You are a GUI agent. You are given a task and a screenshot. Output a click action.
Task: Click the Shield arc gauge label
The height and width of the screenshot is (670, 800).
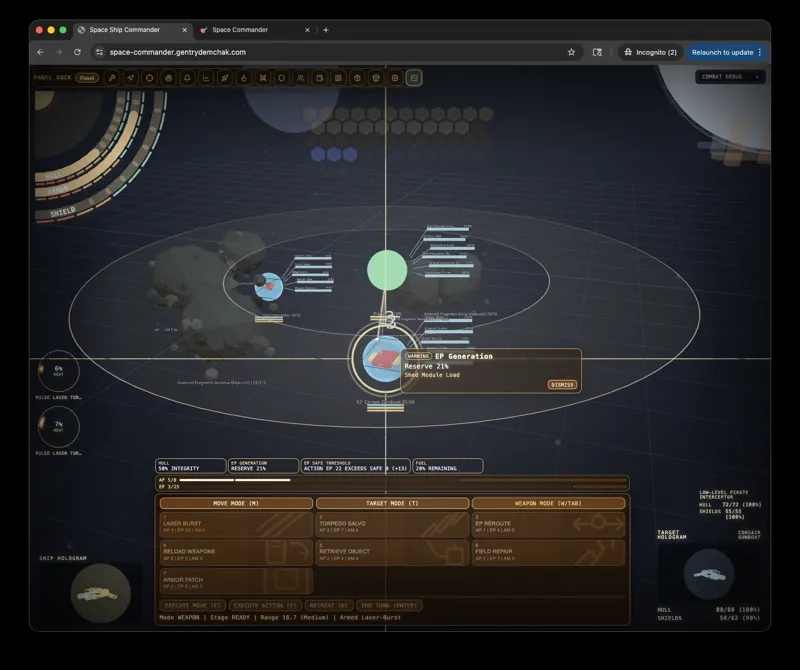pos(63,211)
